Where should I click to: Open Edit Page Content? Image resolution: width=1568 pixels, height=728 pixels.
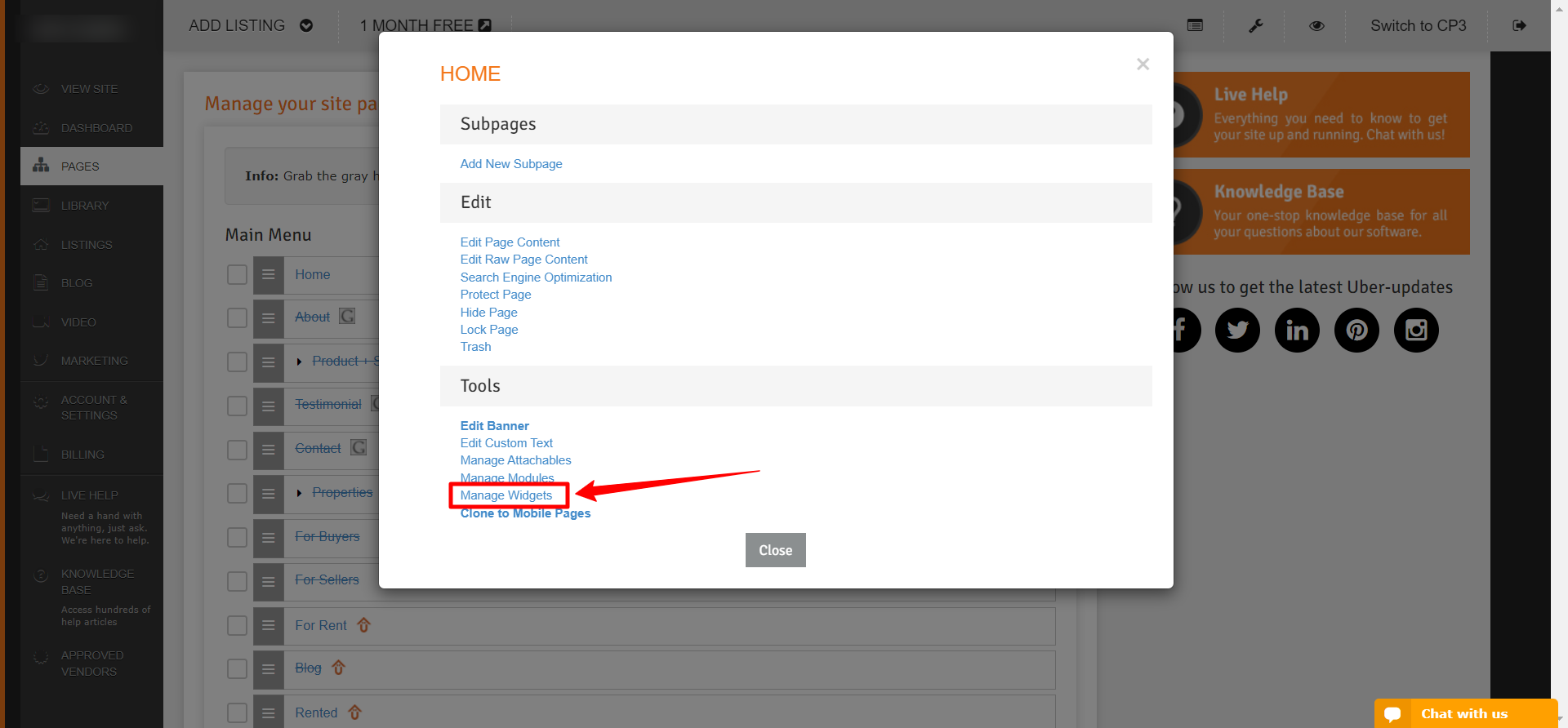pyautogui.click(x=510, y=242)
